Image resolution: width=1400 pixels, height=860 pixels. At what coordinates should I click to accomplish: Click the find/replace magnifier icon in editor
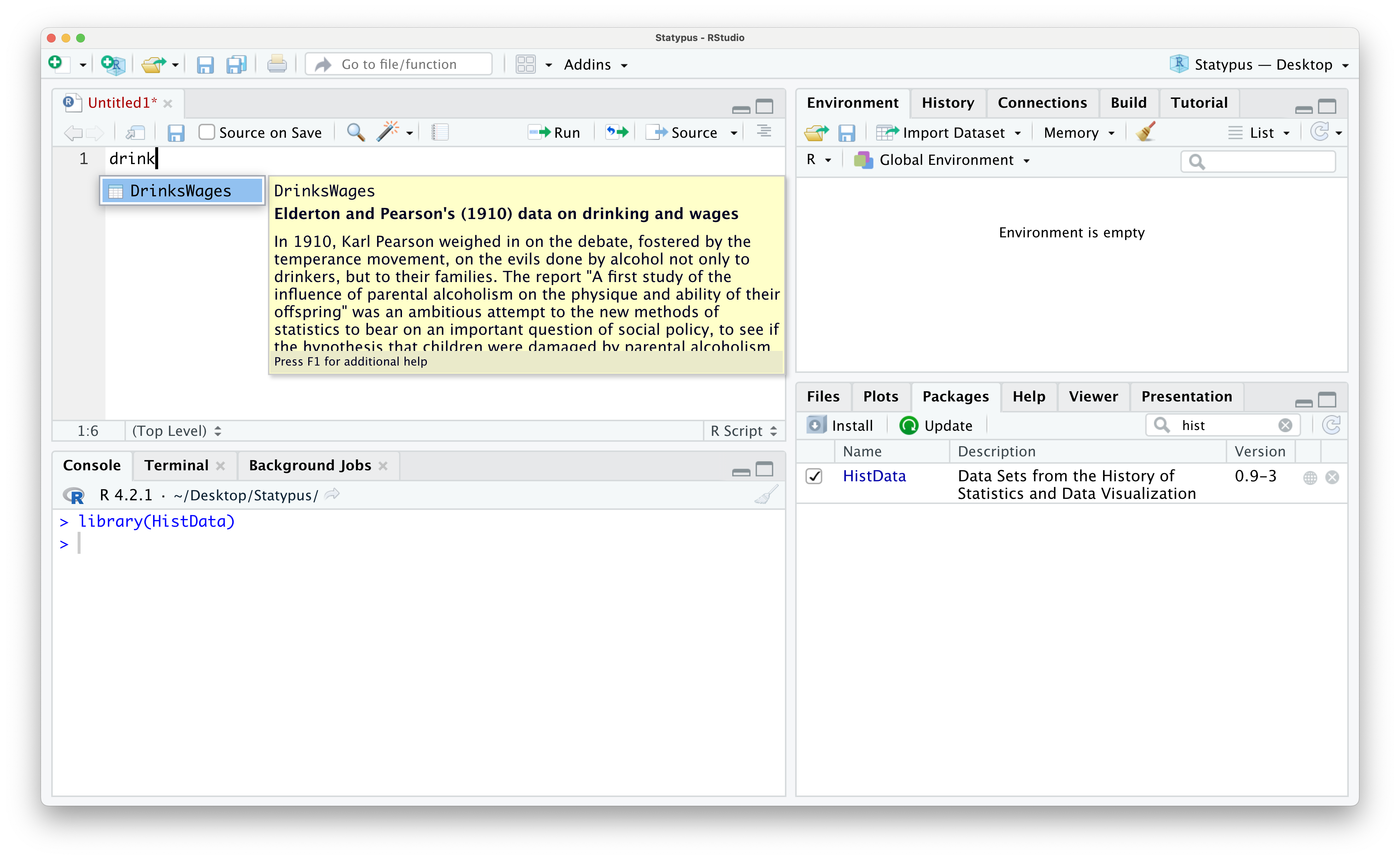(355, 133)
